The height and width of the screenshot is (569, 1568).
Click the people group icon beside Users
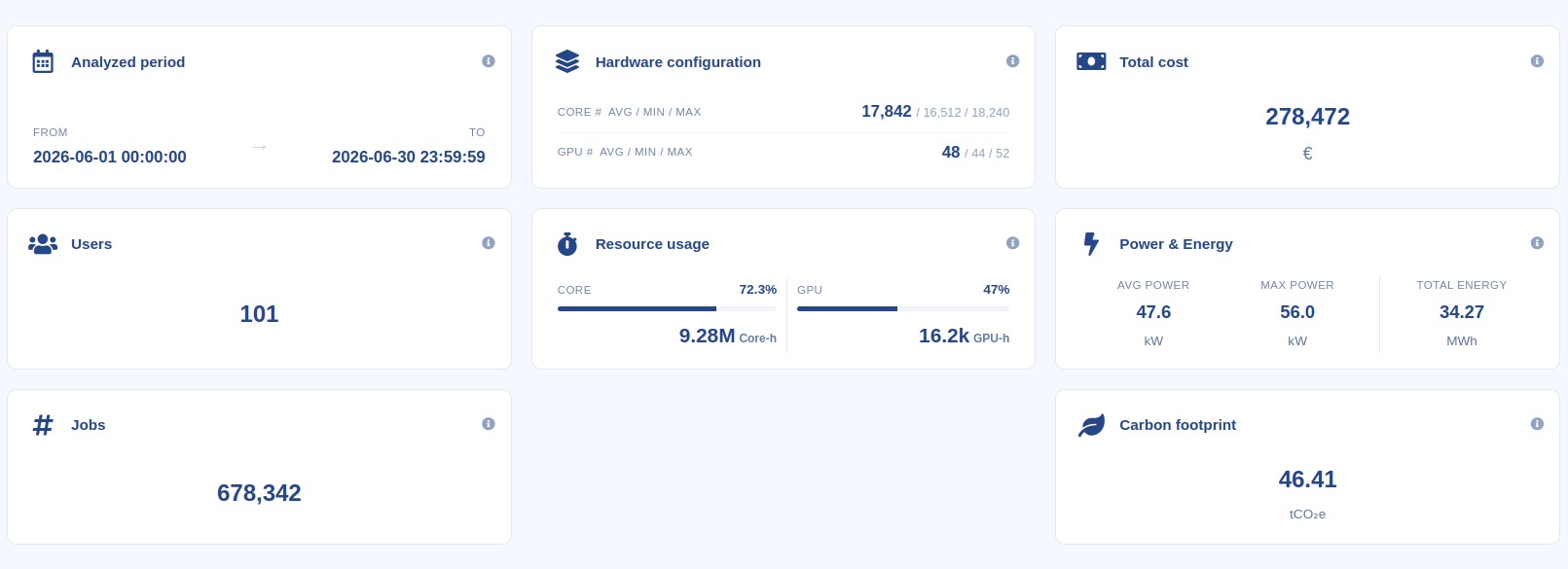click(43, 244)
